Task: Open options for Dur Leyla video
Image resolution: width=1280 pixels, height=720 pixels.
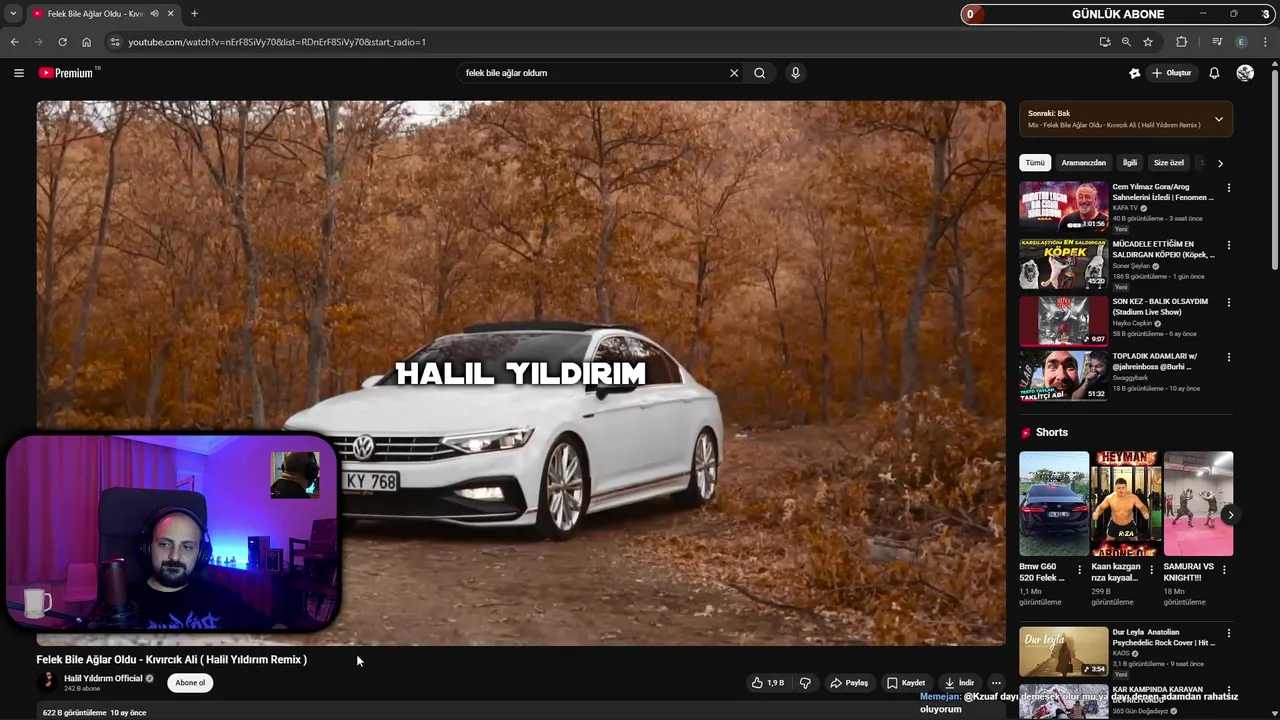Action: pos(1229,633)
